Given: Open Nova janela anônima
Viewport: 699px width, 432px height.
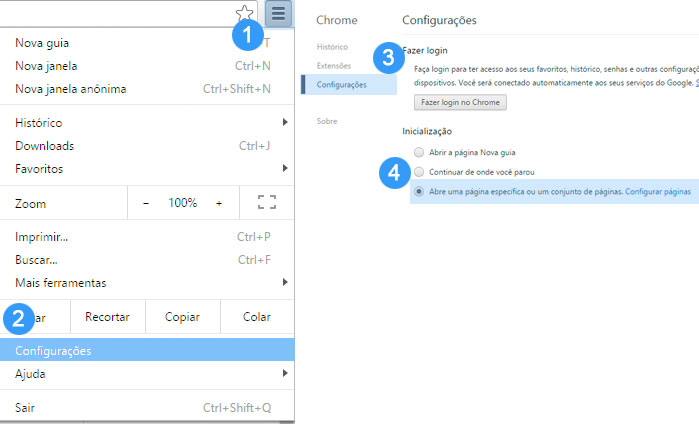Looking at the screenshot, I should [x=147, y=89].
